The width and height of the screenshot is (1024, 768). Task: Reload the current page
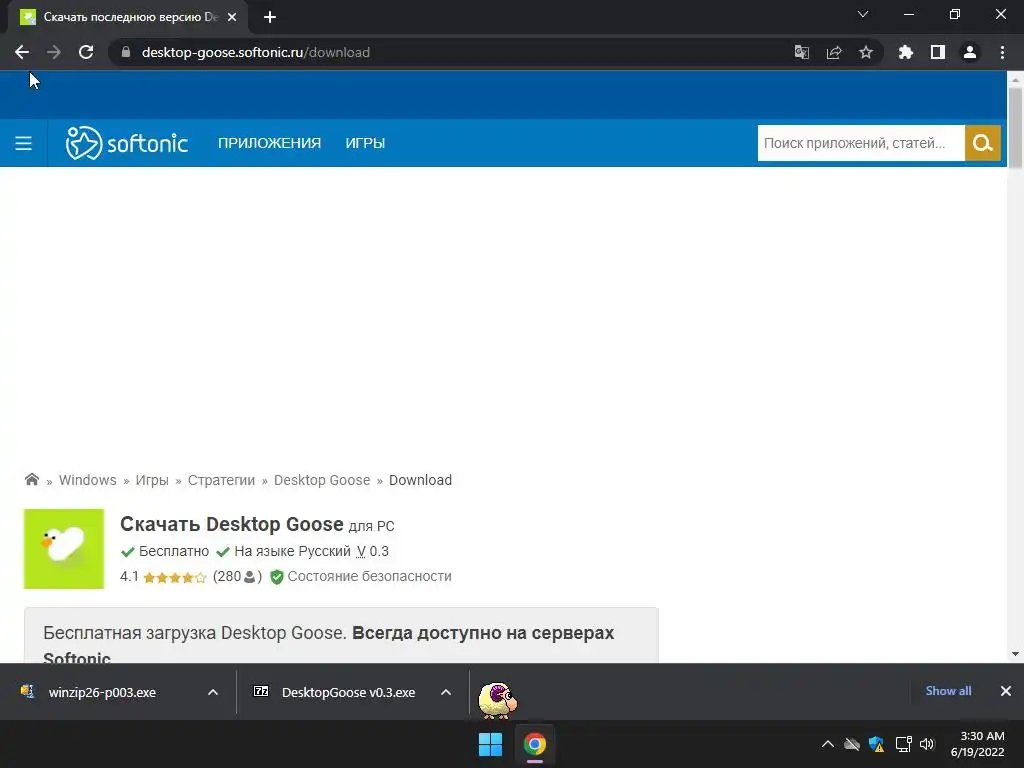86,52
